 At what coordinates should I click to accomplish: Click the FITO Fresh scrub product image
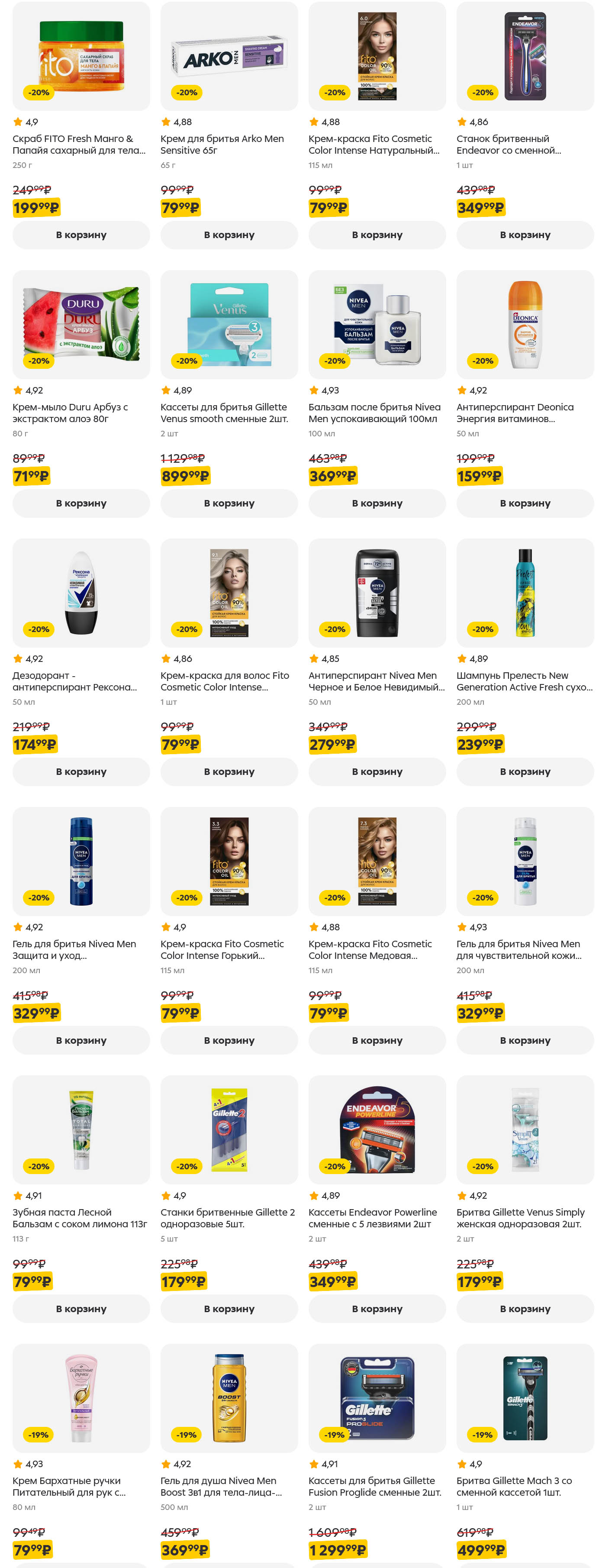point(81,56)
